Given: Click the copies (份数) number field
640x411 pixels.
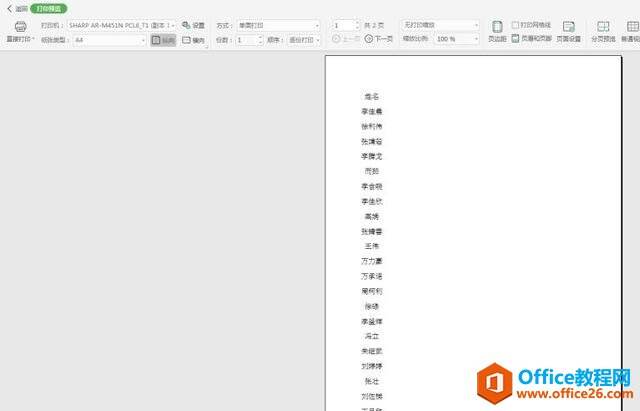Looking at the screenshot, I should coord(246,40).
